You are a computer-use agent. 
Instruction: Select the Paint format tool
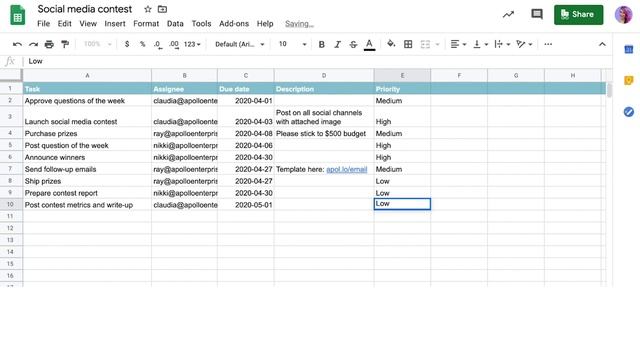click(65, 44)
